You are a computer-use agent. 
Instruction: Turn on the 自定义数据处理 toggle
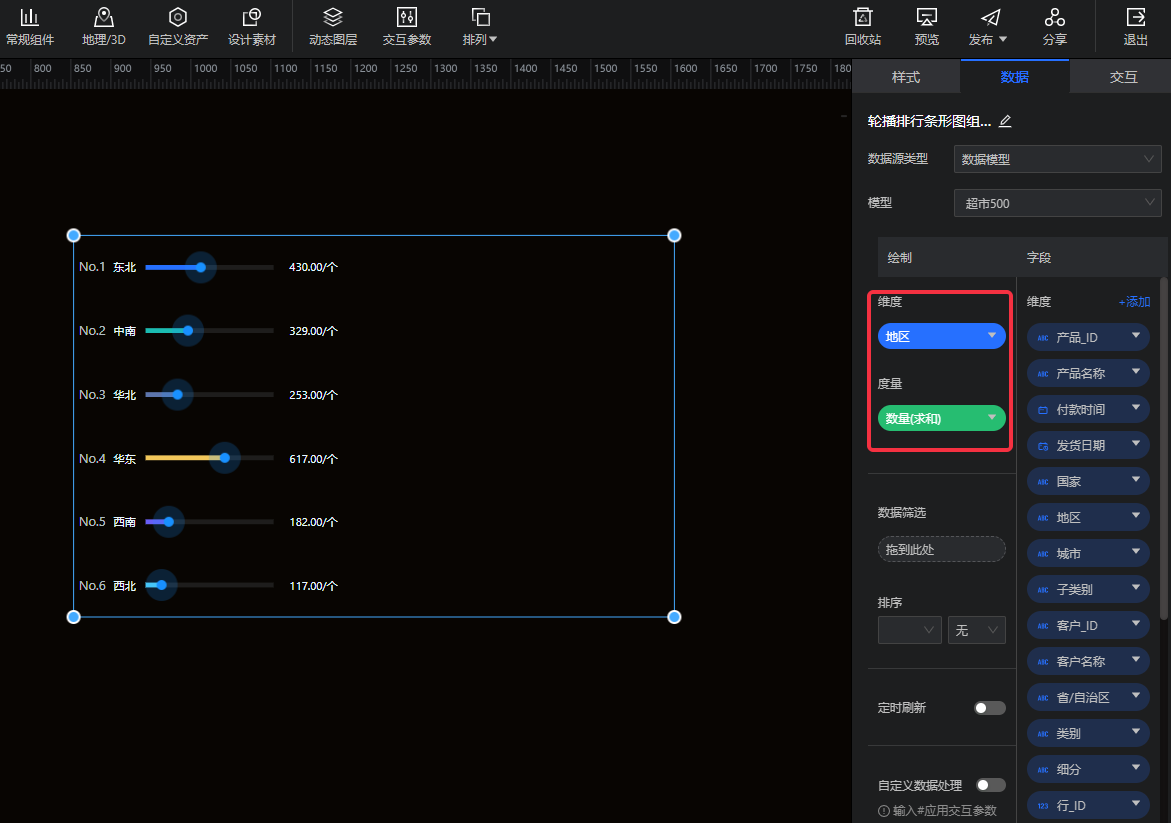tap(990, 785)
